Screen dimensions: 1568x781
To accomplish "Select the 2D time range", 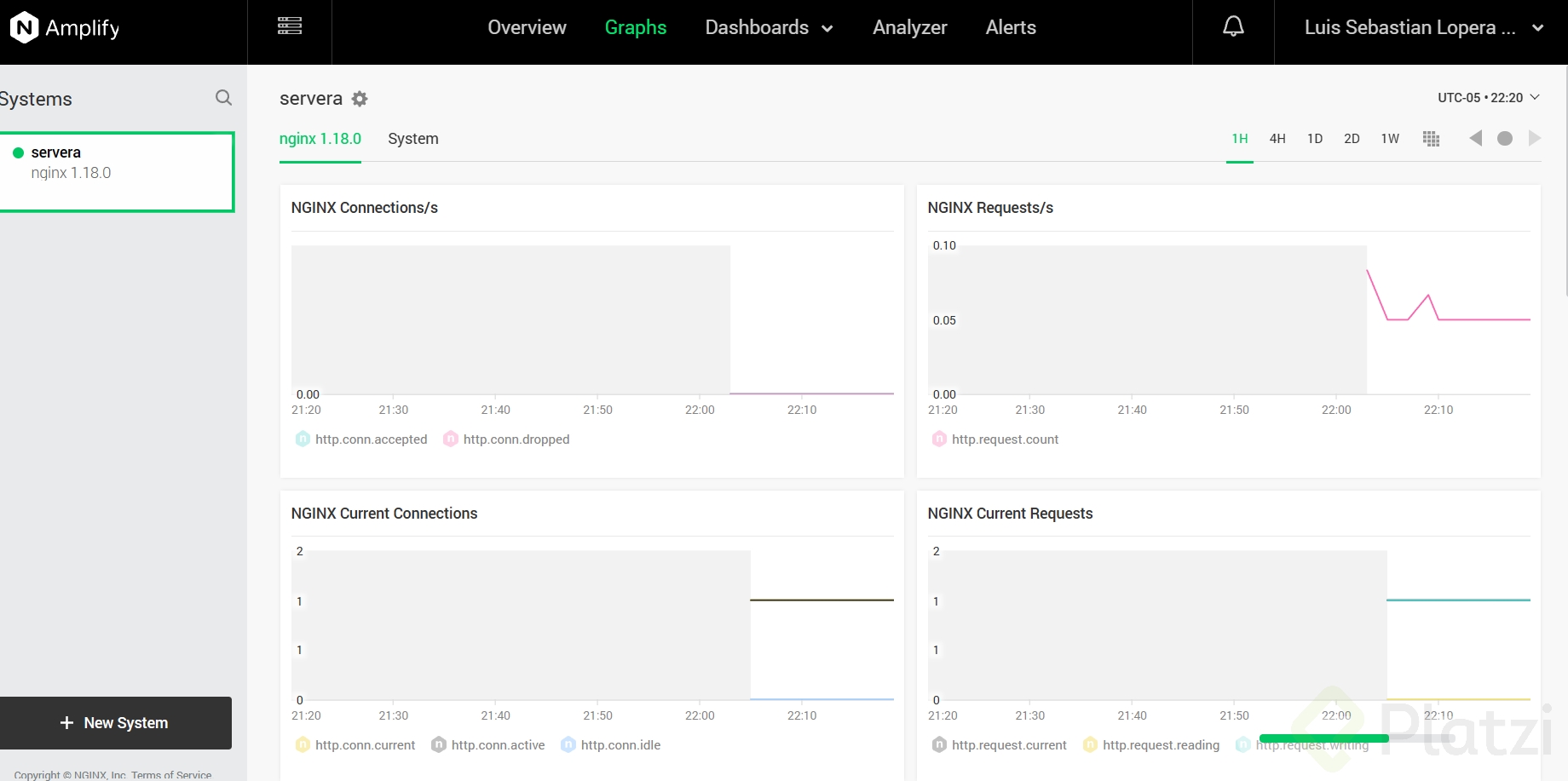I will [x=1352, y=139].
